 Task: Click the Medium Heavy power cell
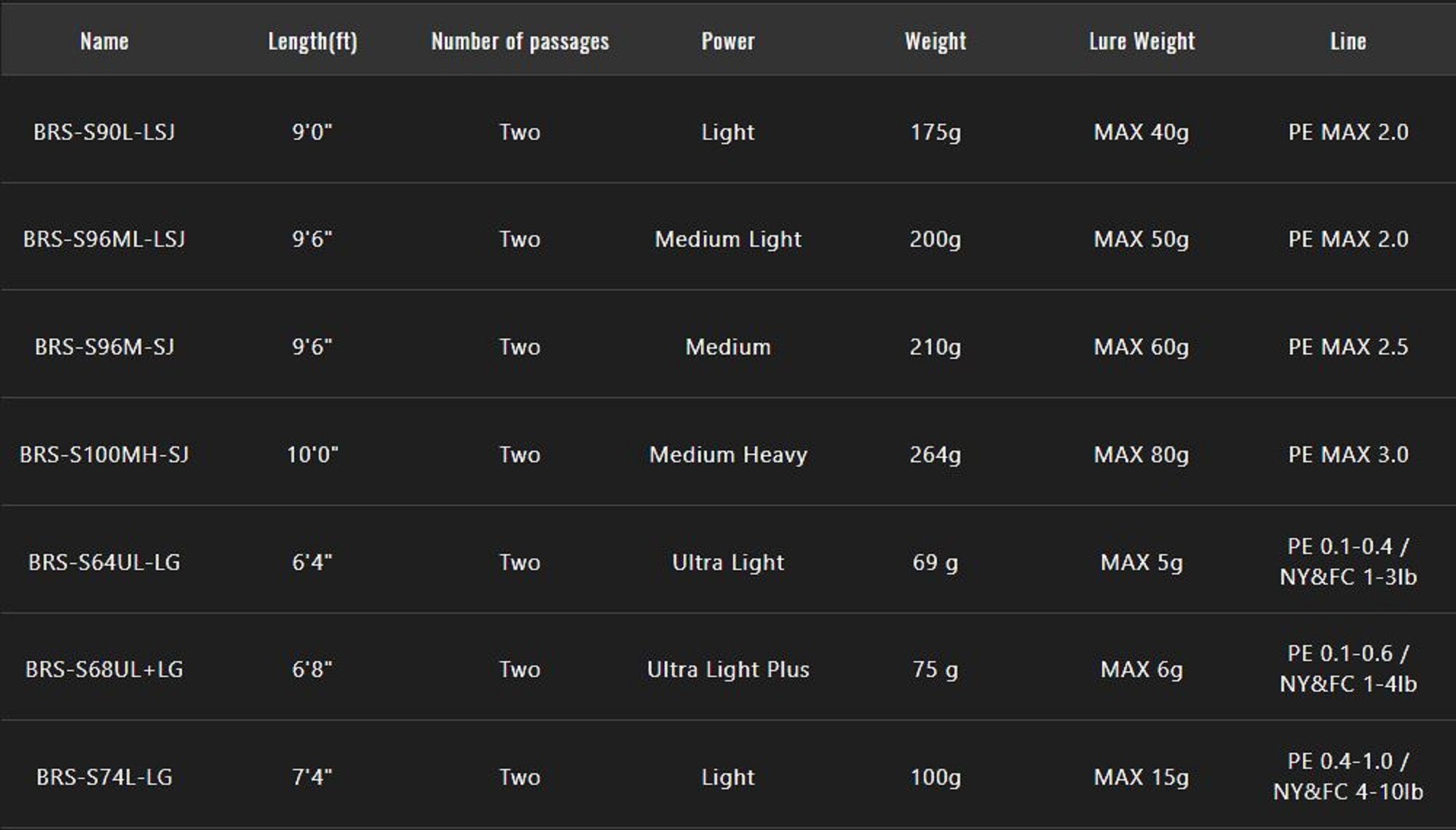click(728, 454)
